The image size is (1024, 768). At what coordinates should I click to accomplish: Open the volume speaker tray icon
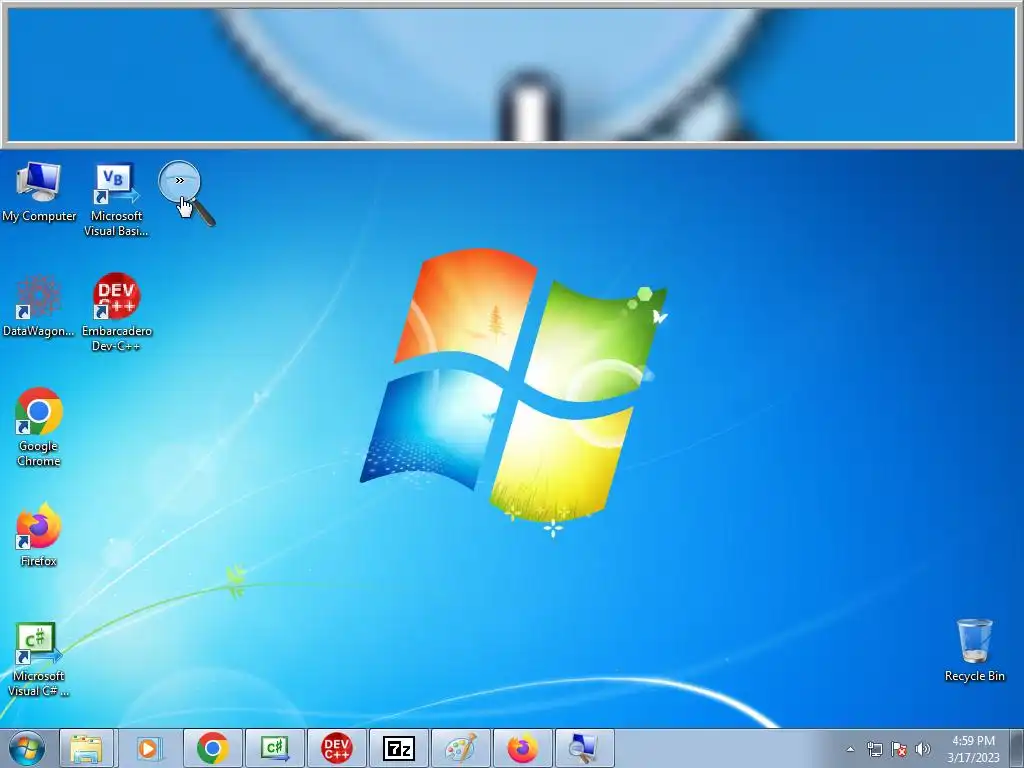923,749
